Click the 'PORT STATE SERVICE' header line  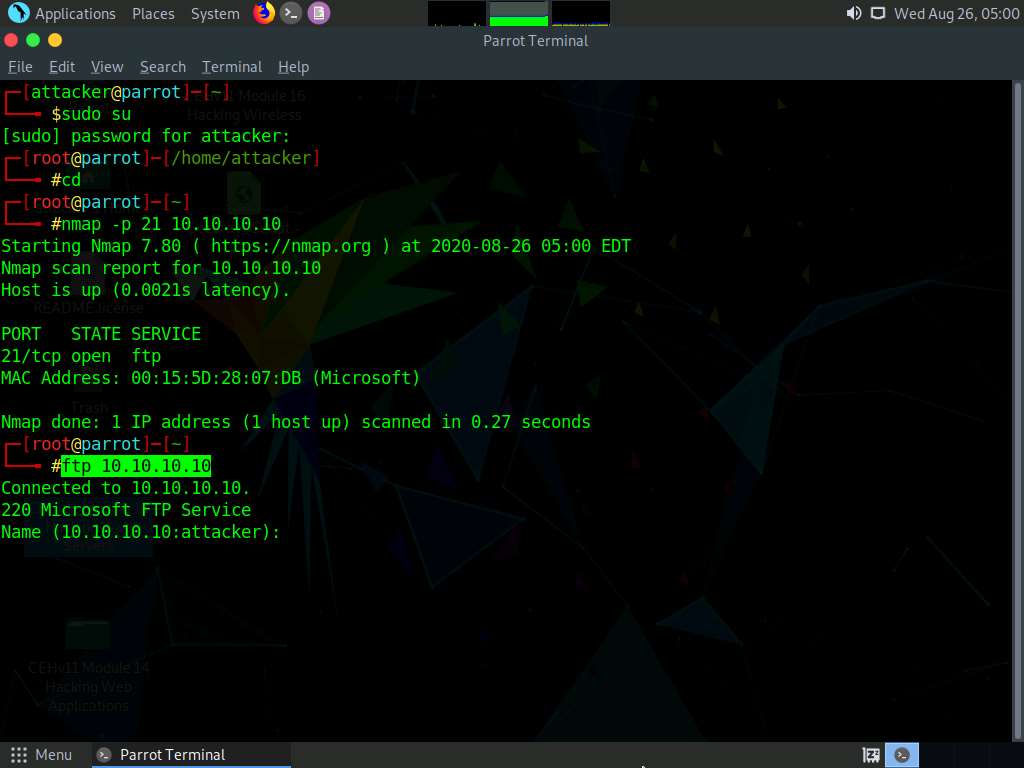click(101, 334)
